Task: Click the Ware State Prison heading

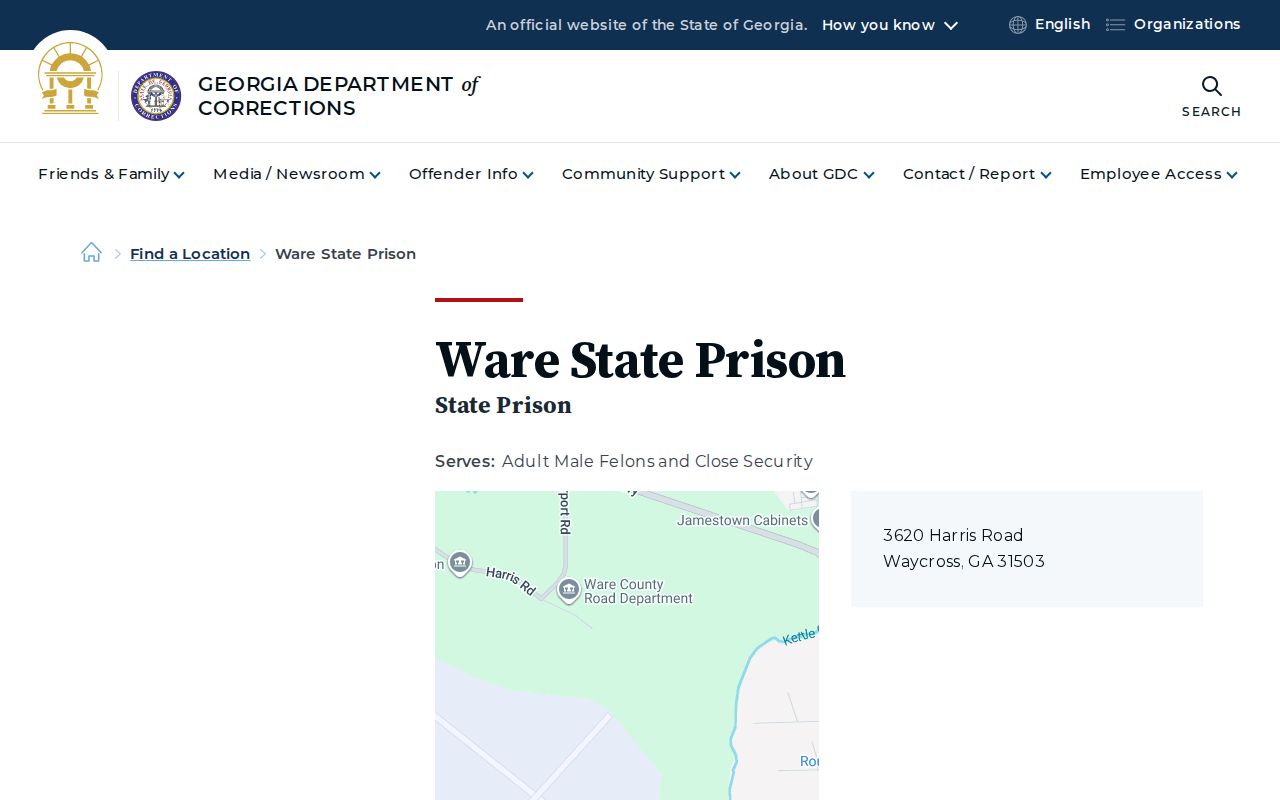Action: 640,360
